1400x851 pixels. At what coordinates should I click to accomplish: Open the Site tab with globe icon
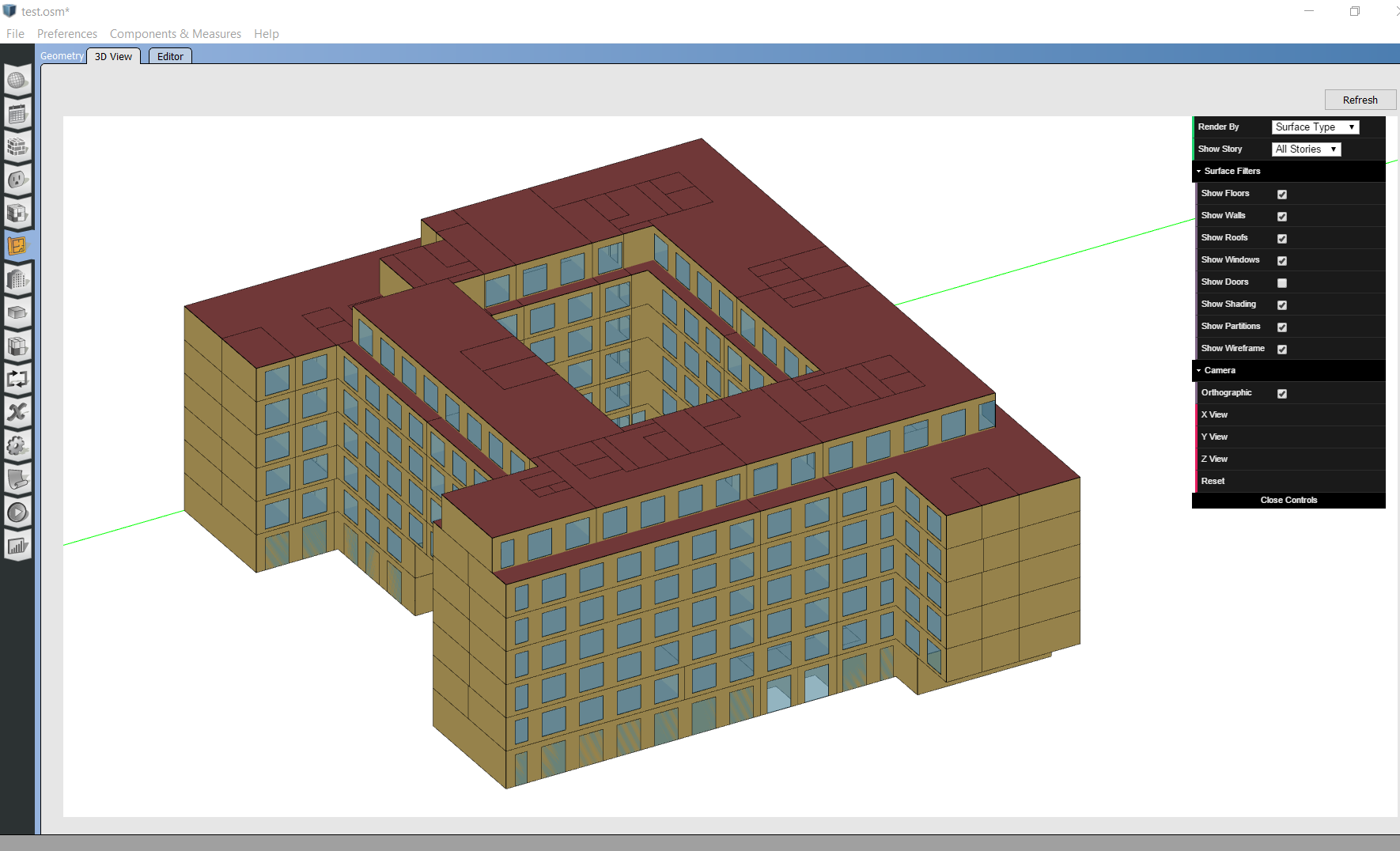[x=17, y=80]
